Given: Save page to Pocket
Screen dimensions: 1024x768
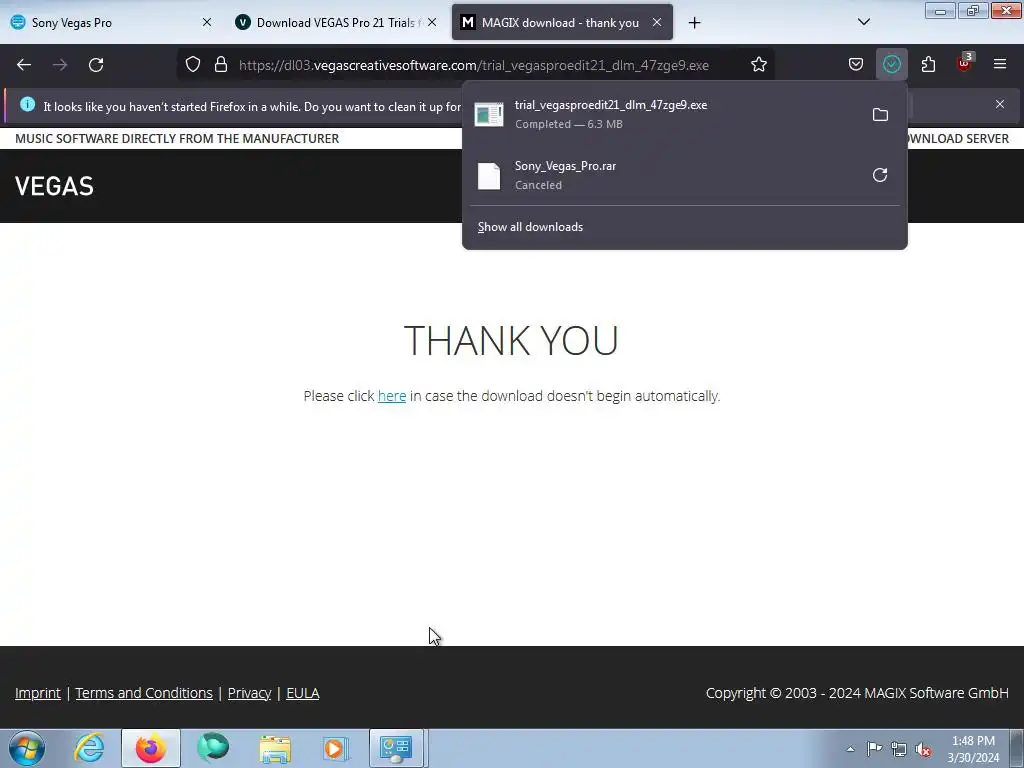Looking at the screenshot, I should pyautogui.click(x=856, y=65).
